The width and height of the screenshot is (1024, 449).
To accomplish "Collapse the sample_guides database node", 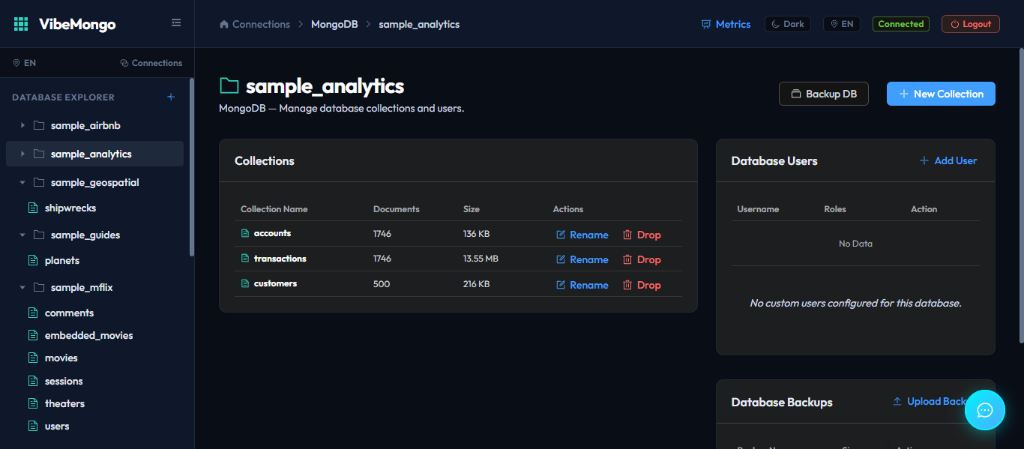I will pyautogui.click(x=23, y=235).
